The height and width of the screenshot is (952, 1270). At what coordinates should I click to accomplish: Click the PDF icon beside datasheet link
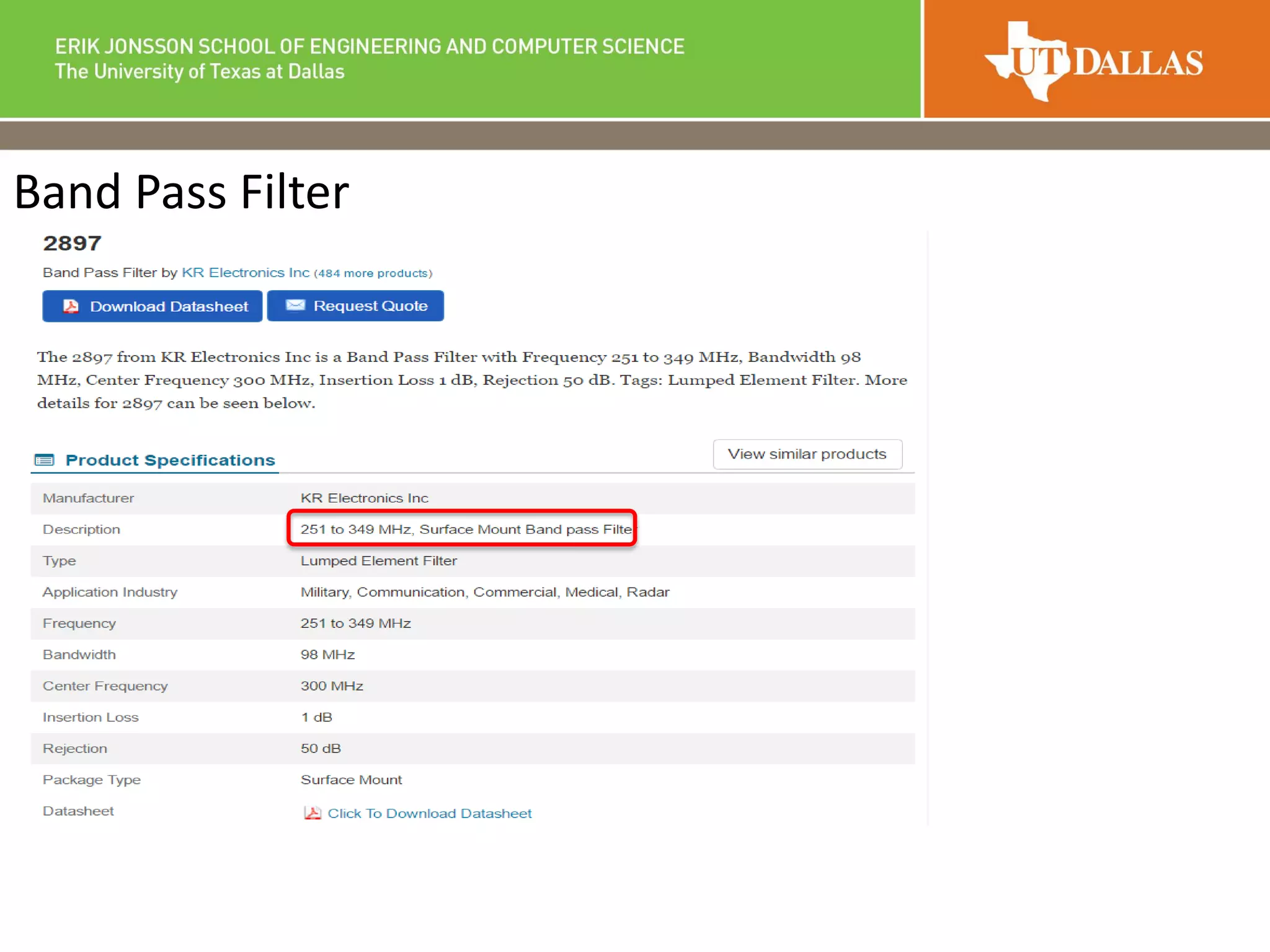click(313, 813)
